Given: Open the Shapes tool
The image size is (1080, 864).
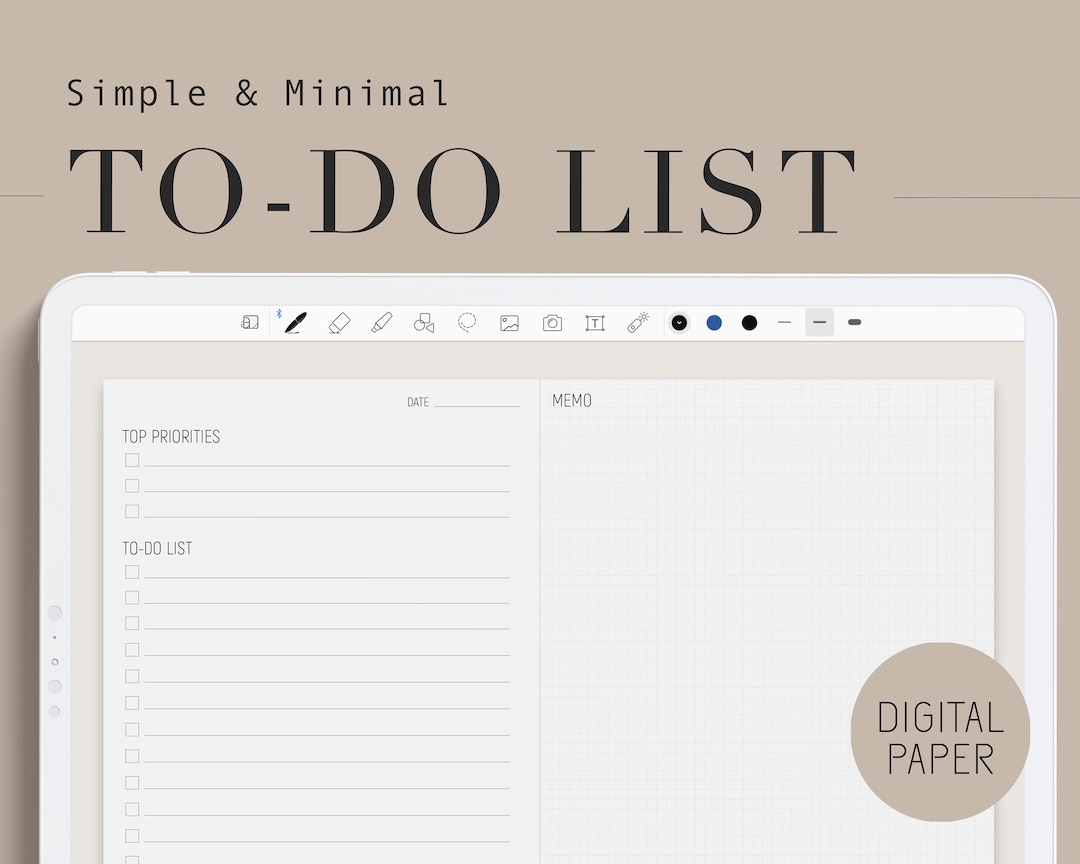Looking at the screenshot, I should 424,322.
